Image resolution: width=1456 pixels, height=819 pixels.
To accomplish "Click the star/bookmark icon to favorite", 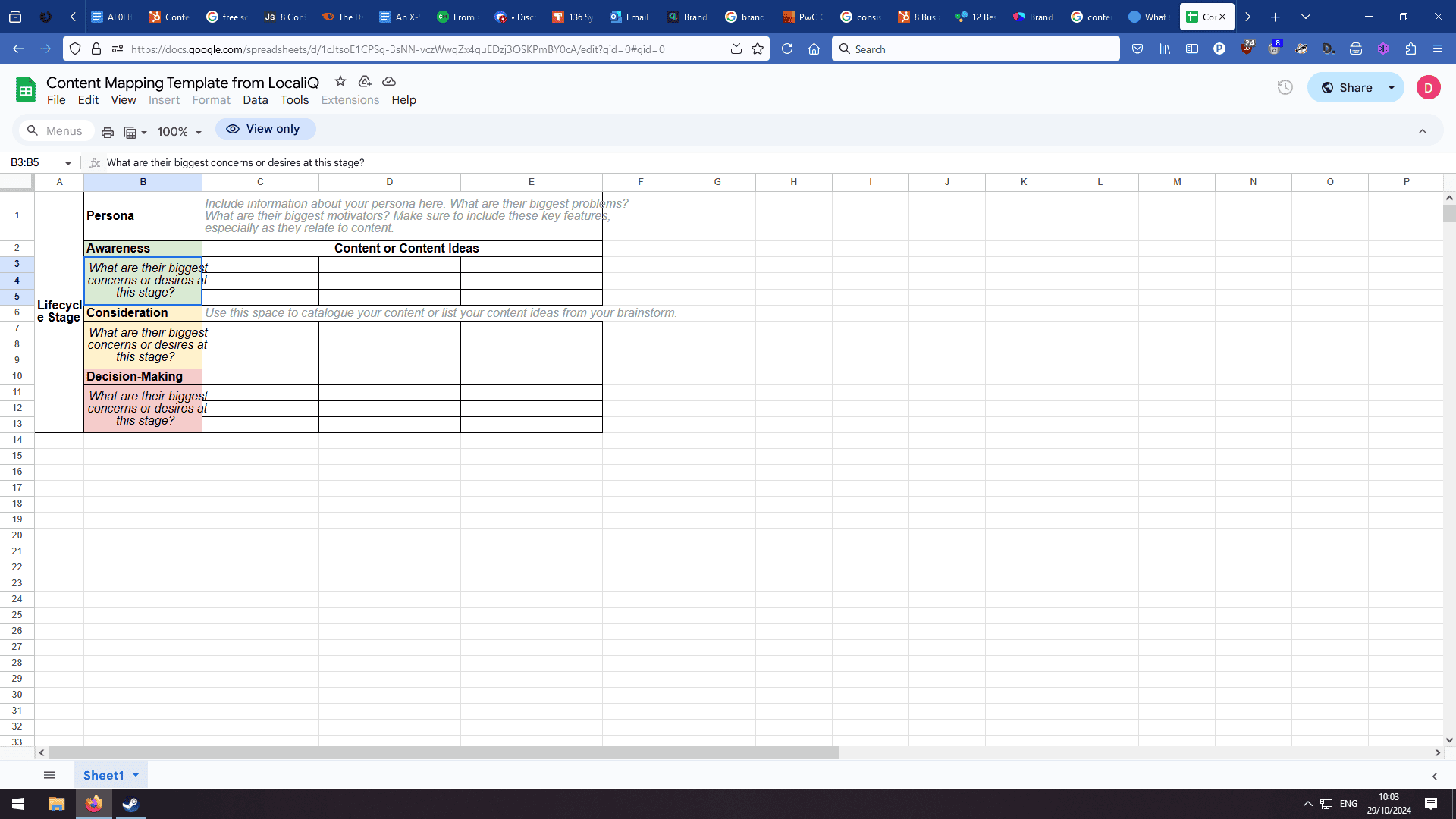I will tap(340, 82).
